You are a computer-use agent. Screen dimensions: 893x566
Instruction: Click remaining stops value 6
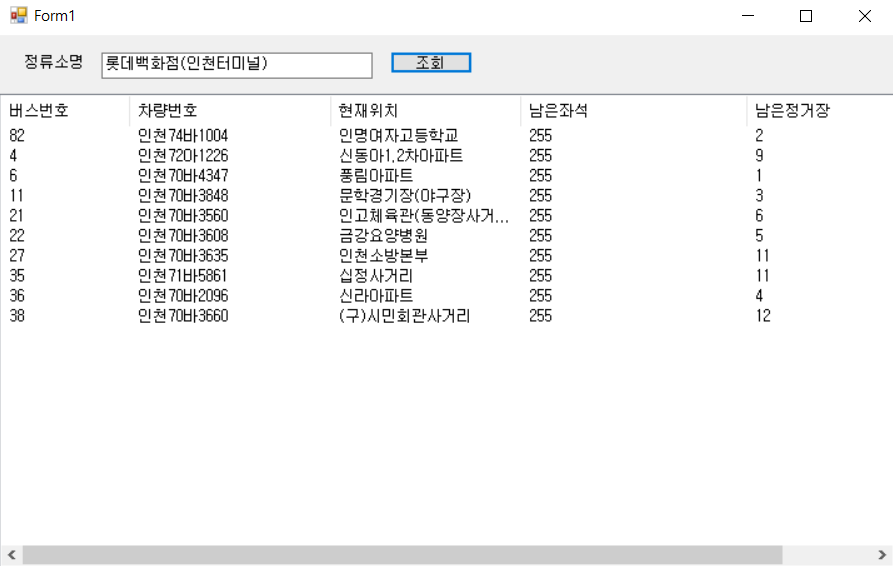coord(759,215)
